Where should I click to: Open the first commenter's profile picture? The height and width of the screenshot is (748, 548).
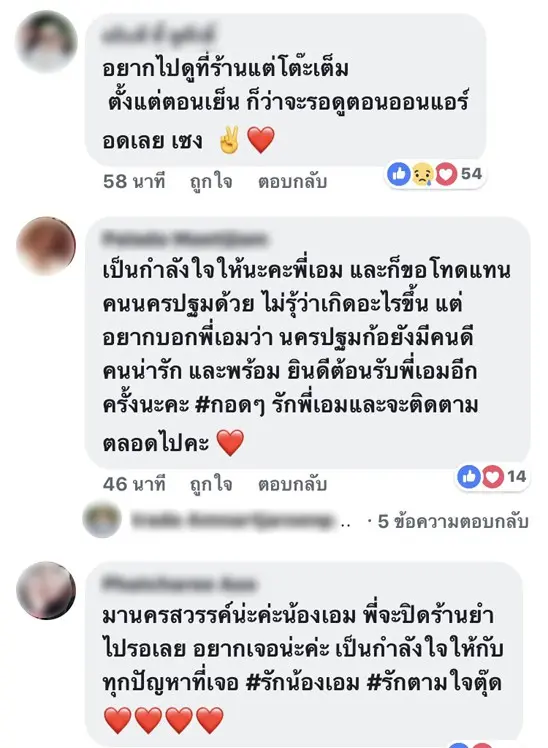[46, 41]
